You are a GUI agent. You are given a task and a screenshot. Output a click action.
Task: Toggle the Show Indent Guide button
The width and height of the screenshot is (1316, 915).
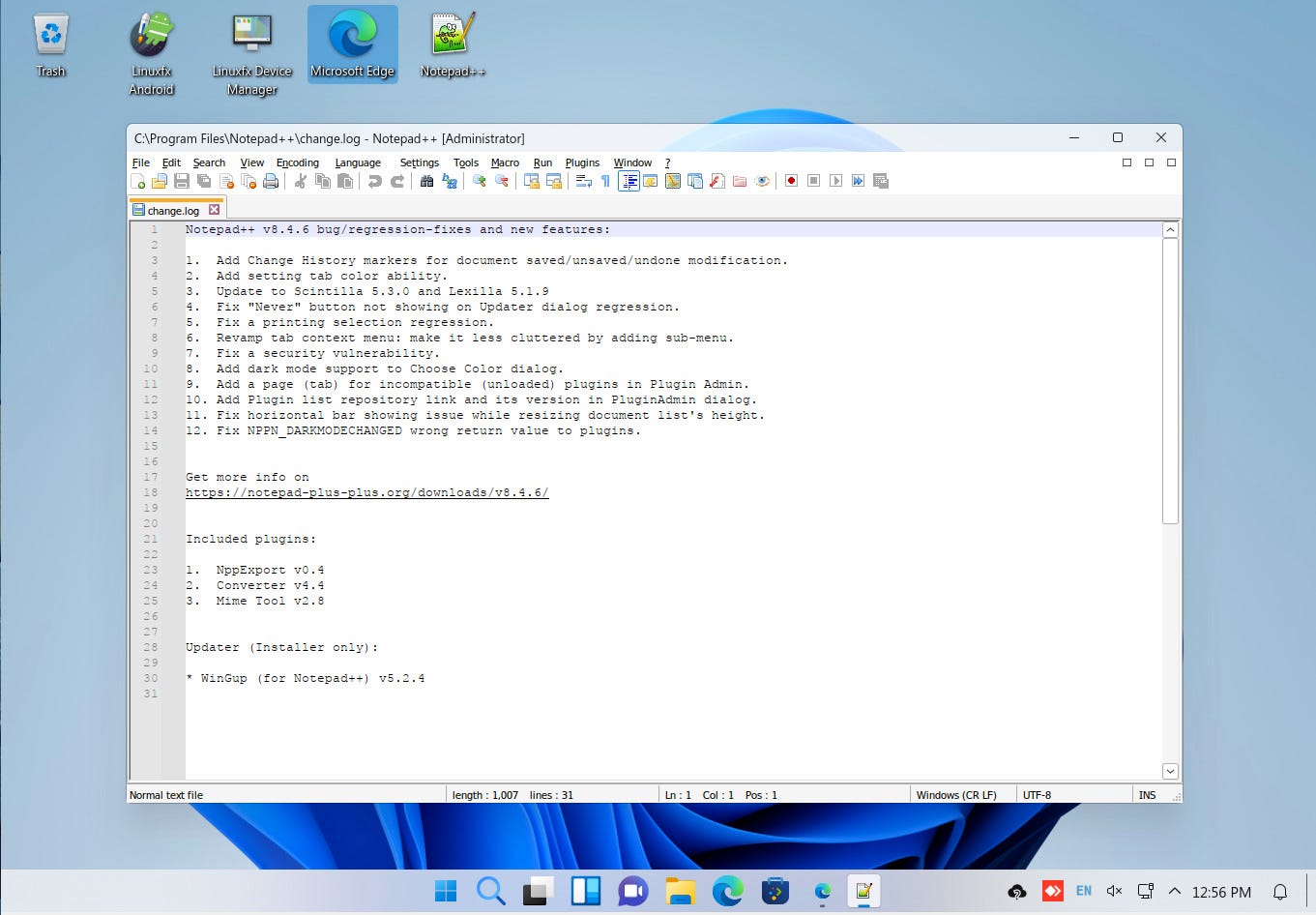coord(629,181)
